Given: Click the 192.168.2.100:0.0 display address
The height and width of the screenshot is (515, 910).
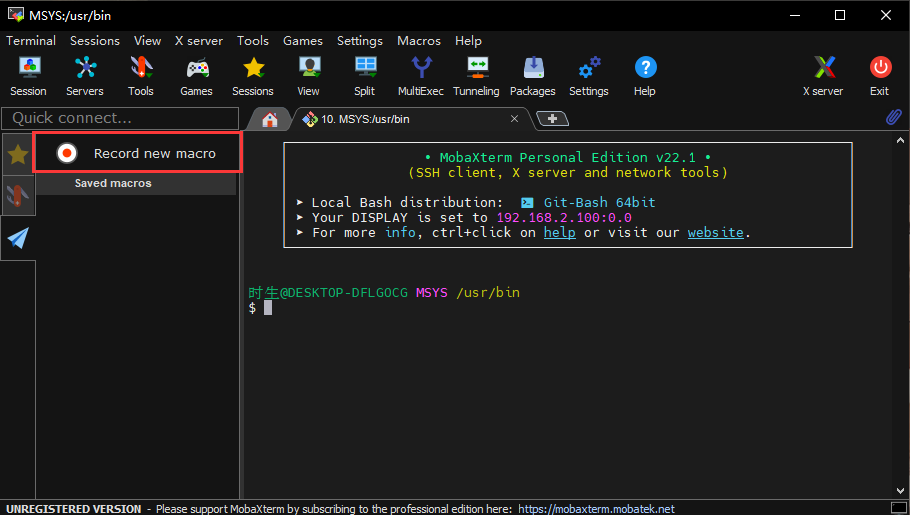Looking at the screenshot, I should 564,218.
